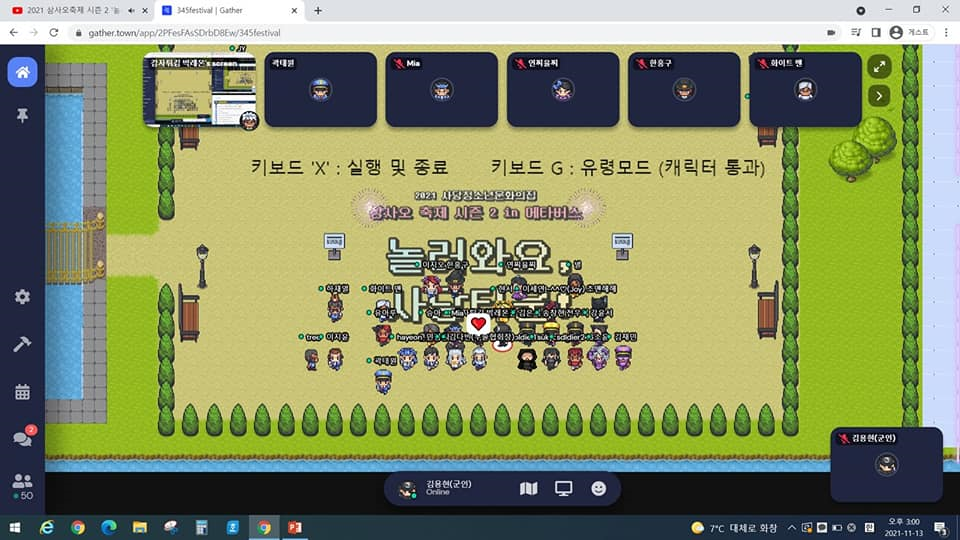Click own video tile 김용현(군인)

[886, 465]
